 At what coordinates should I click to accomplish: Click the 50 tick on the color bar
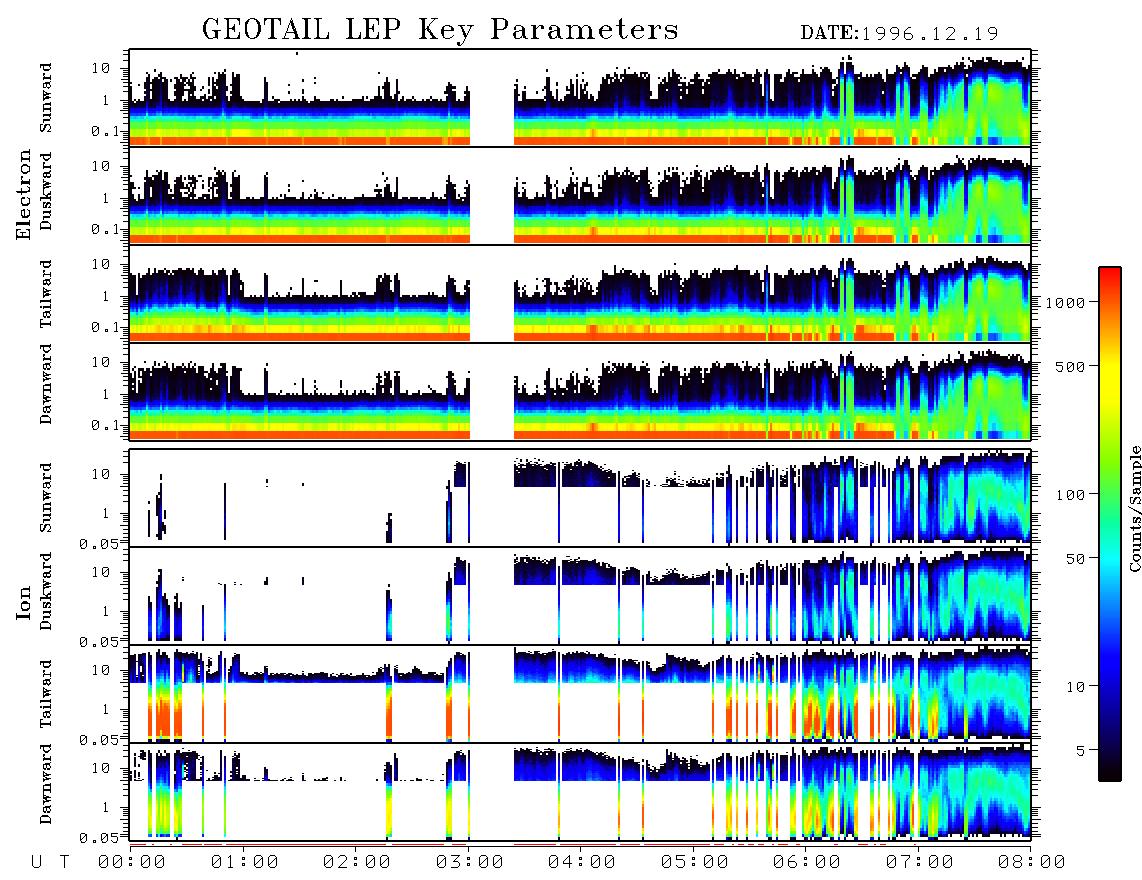coord(1075,559)
